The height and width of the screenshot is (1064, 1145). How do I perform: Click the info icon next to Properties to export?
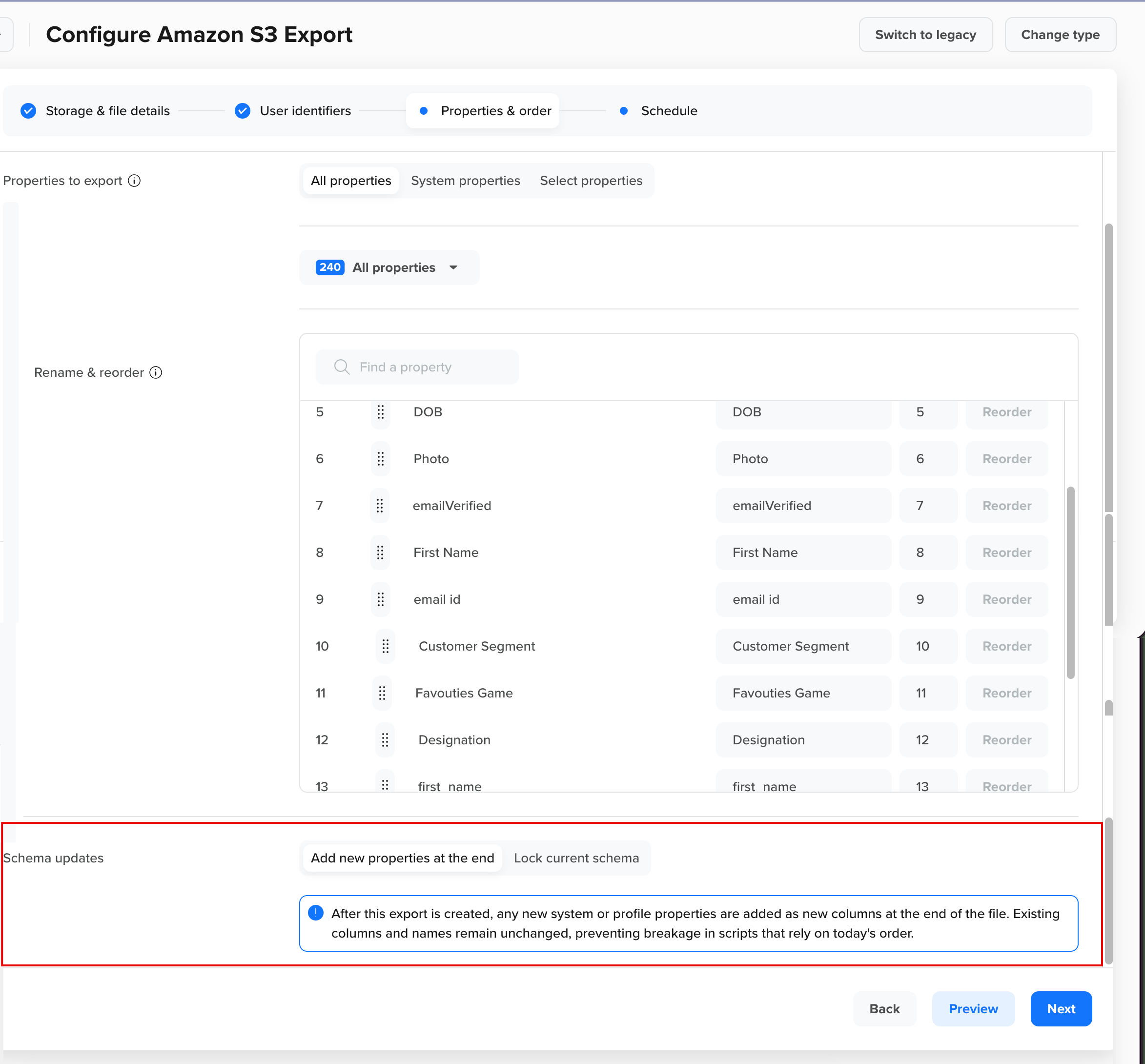tap(134, 180)
